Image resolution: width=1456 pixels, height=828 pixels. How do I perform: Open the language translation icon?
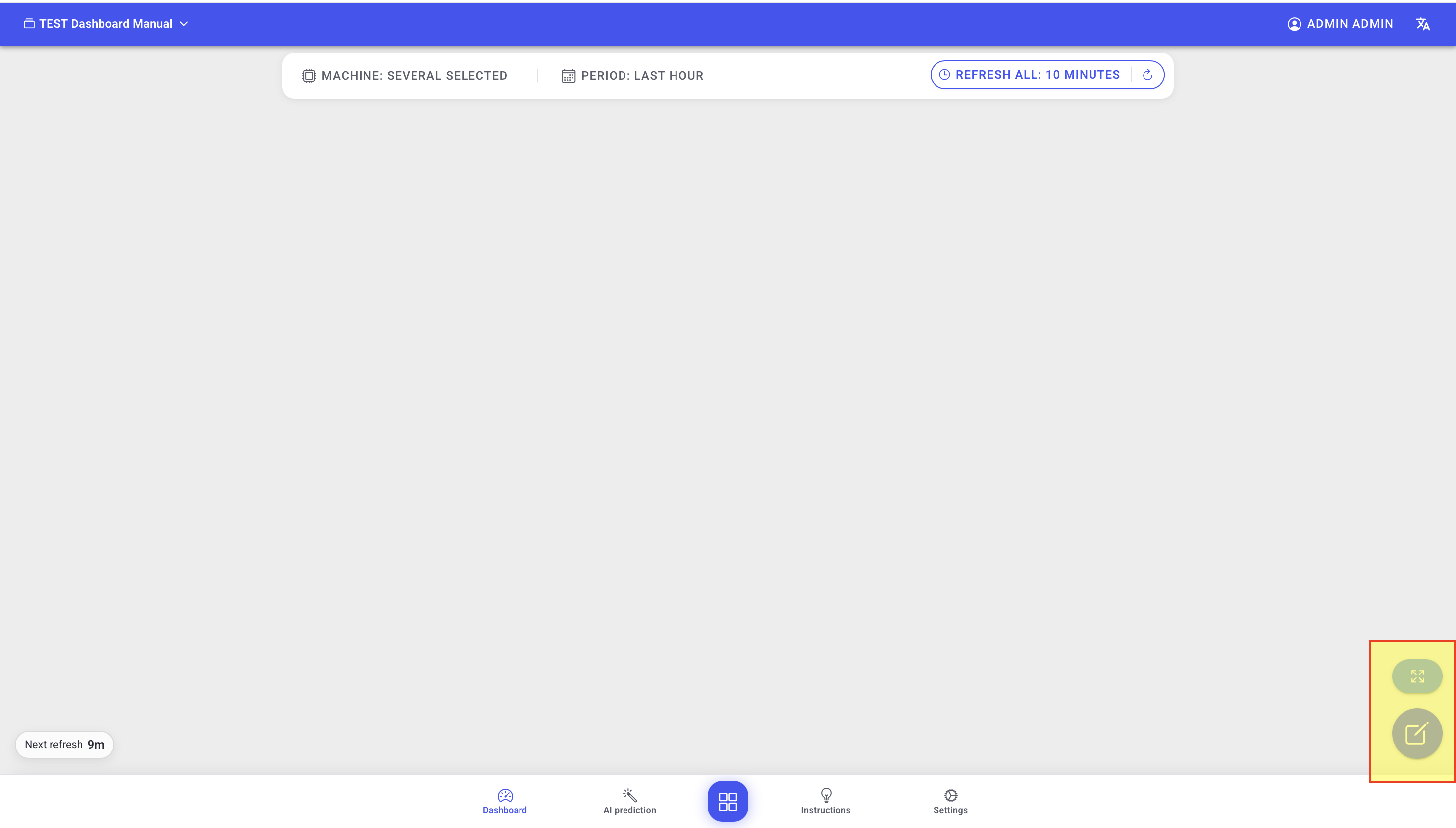[1422, 24]
